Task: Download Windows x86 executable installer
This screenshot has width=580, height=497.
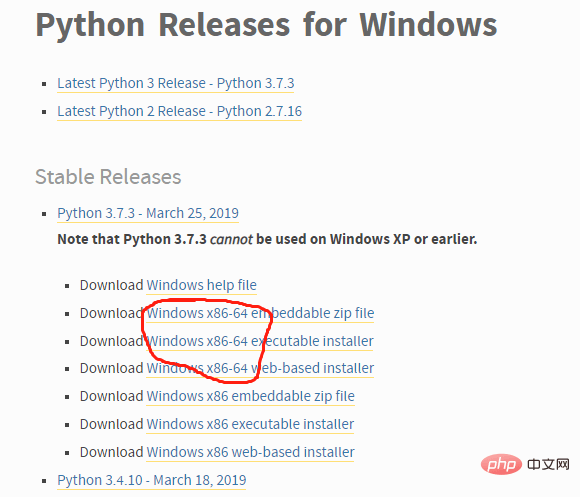Action: [250, 424]
